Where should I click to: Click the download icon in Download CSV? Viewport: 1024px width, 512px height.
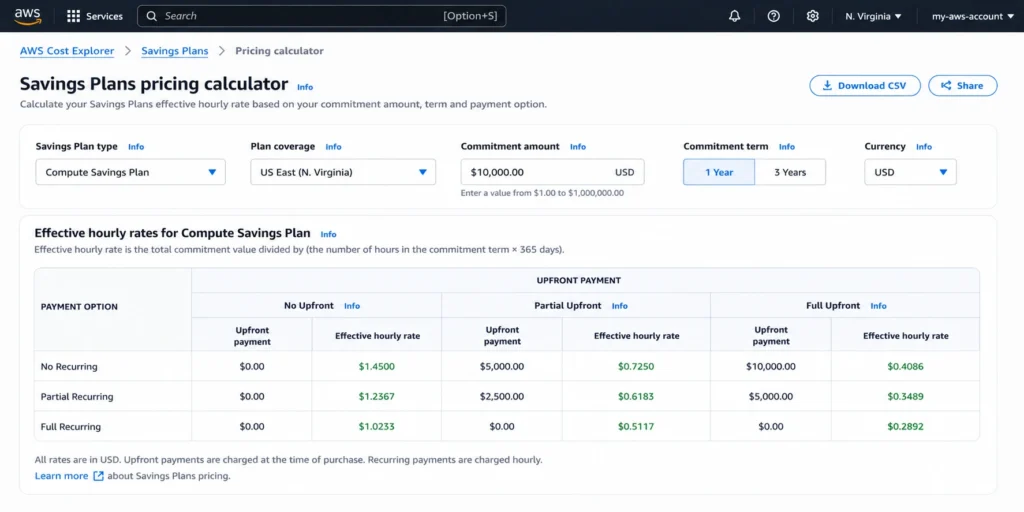coord(827,86)
